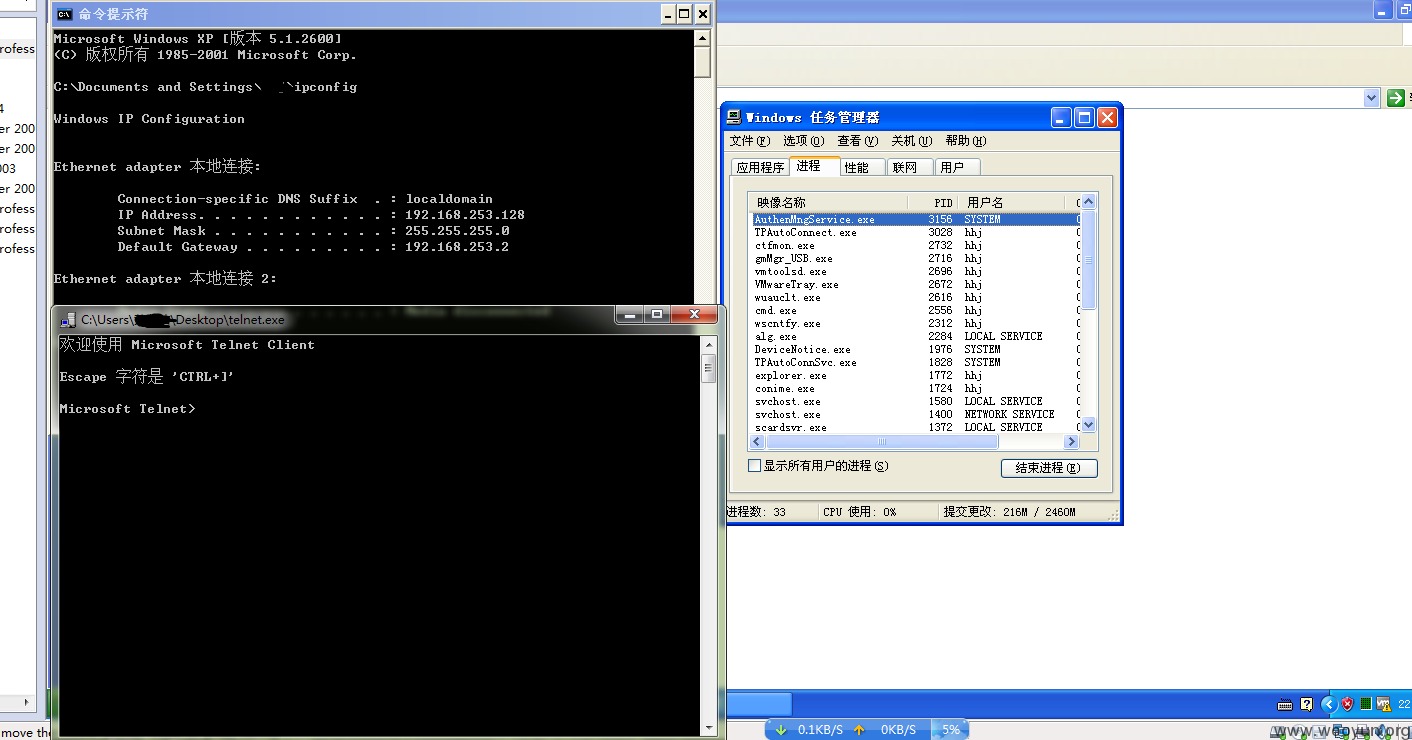Click the Command Prompt title bar icon
The height and width of the screenshot is (740, 1412).
pyautogui.click(x=65, y=14)
